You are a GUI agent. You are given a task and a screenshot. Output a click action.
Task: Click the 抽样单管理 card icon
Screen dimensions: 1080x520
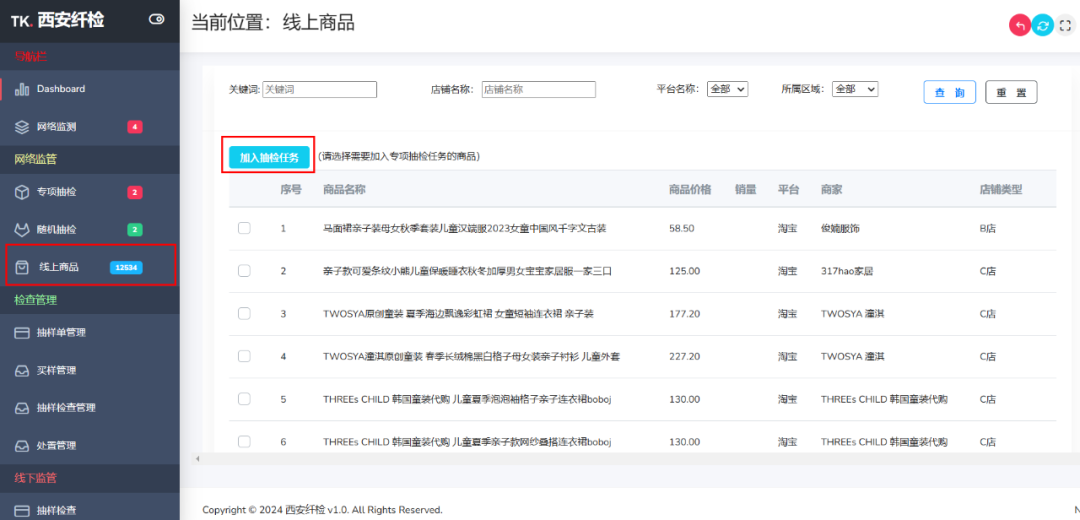22,333
